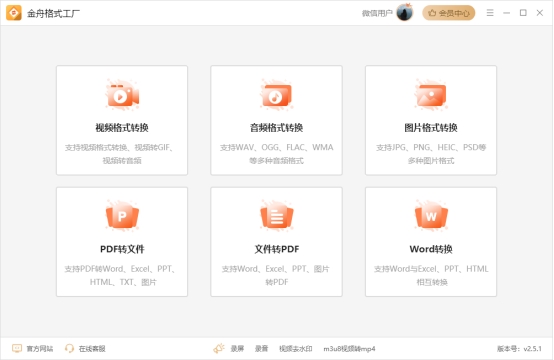Click the official website monitor icon

pos(17,348)
